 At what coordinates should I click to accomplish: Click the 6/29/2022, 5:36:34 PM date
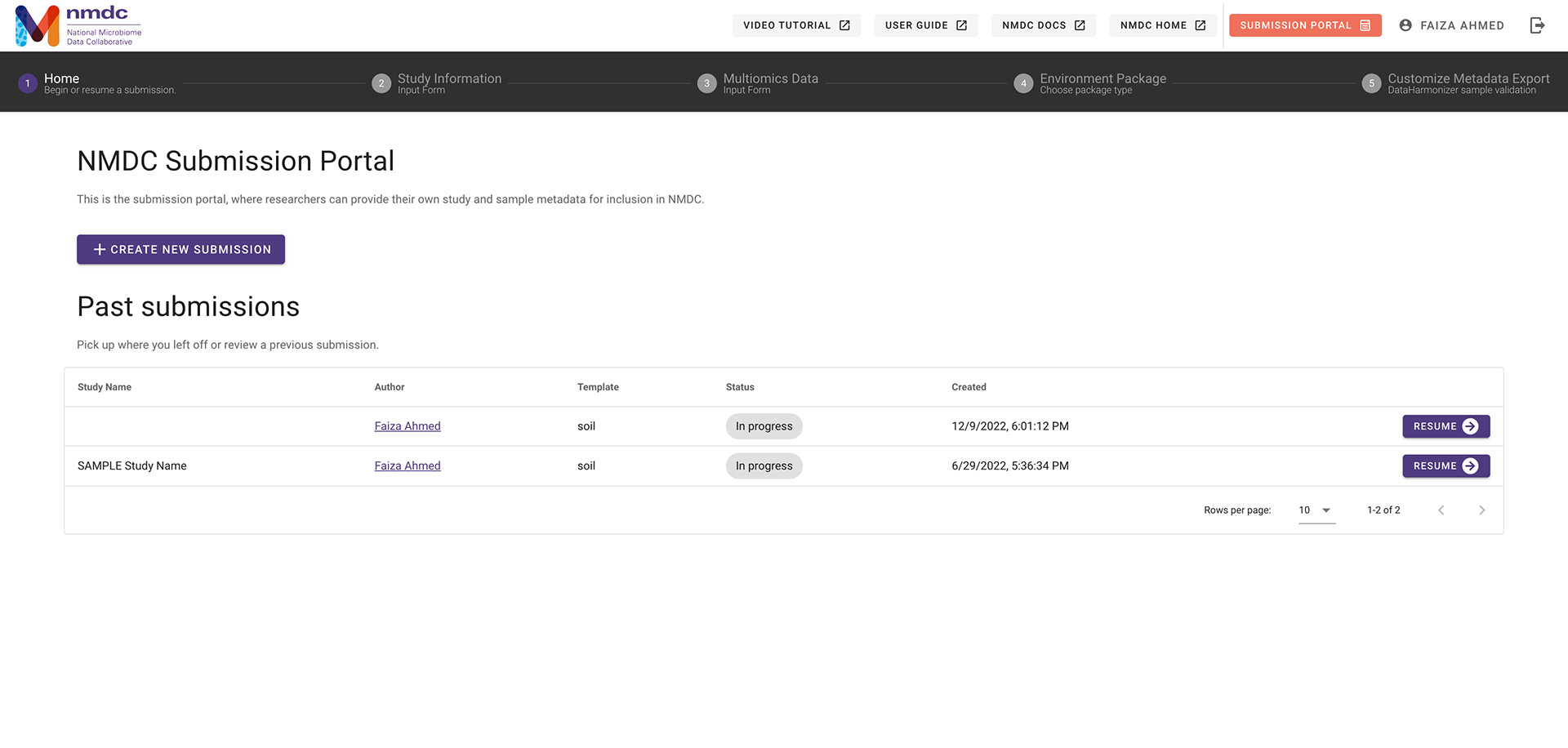coord(1010,465)
